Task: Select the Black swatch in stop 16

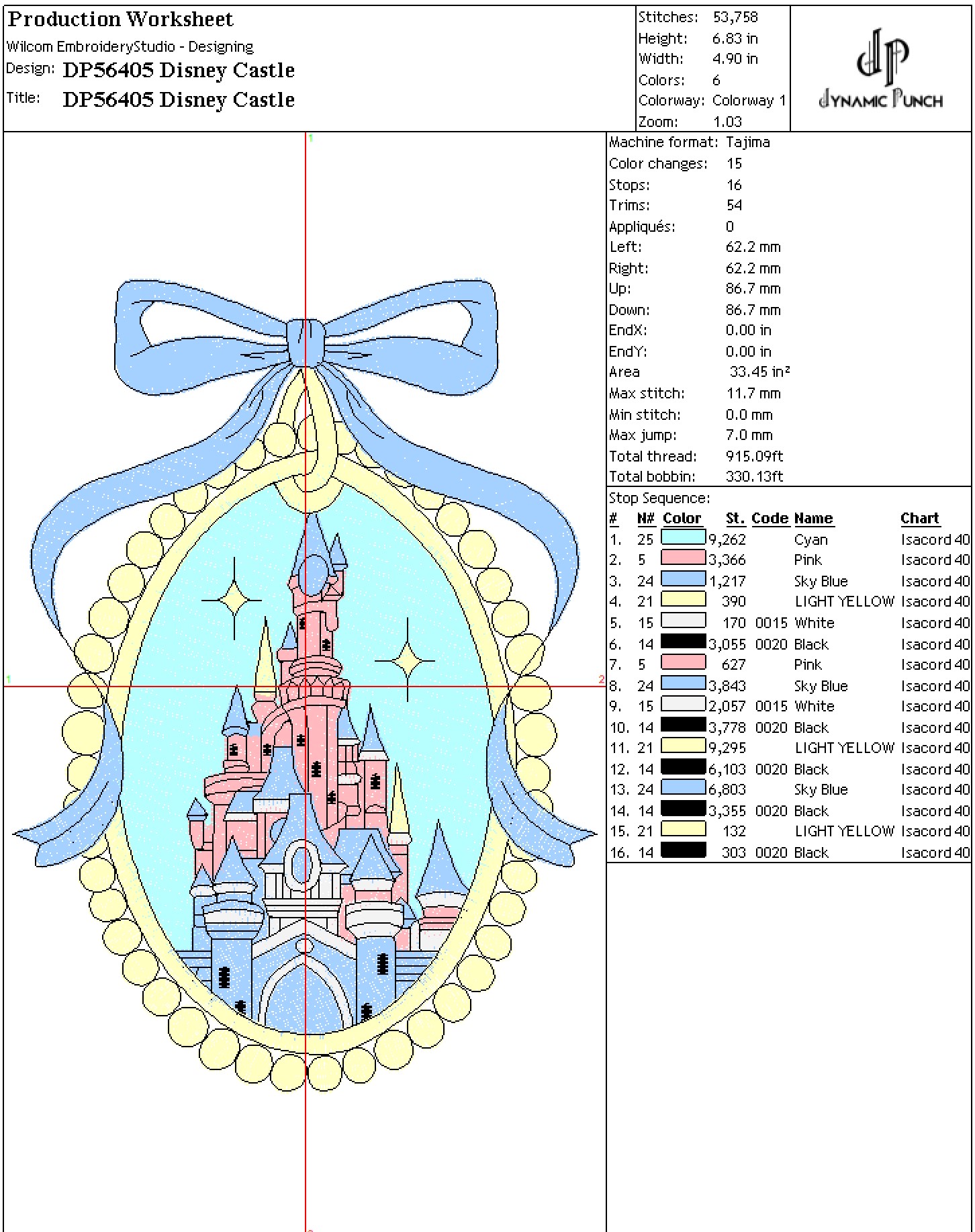Action: coord(683,850)
